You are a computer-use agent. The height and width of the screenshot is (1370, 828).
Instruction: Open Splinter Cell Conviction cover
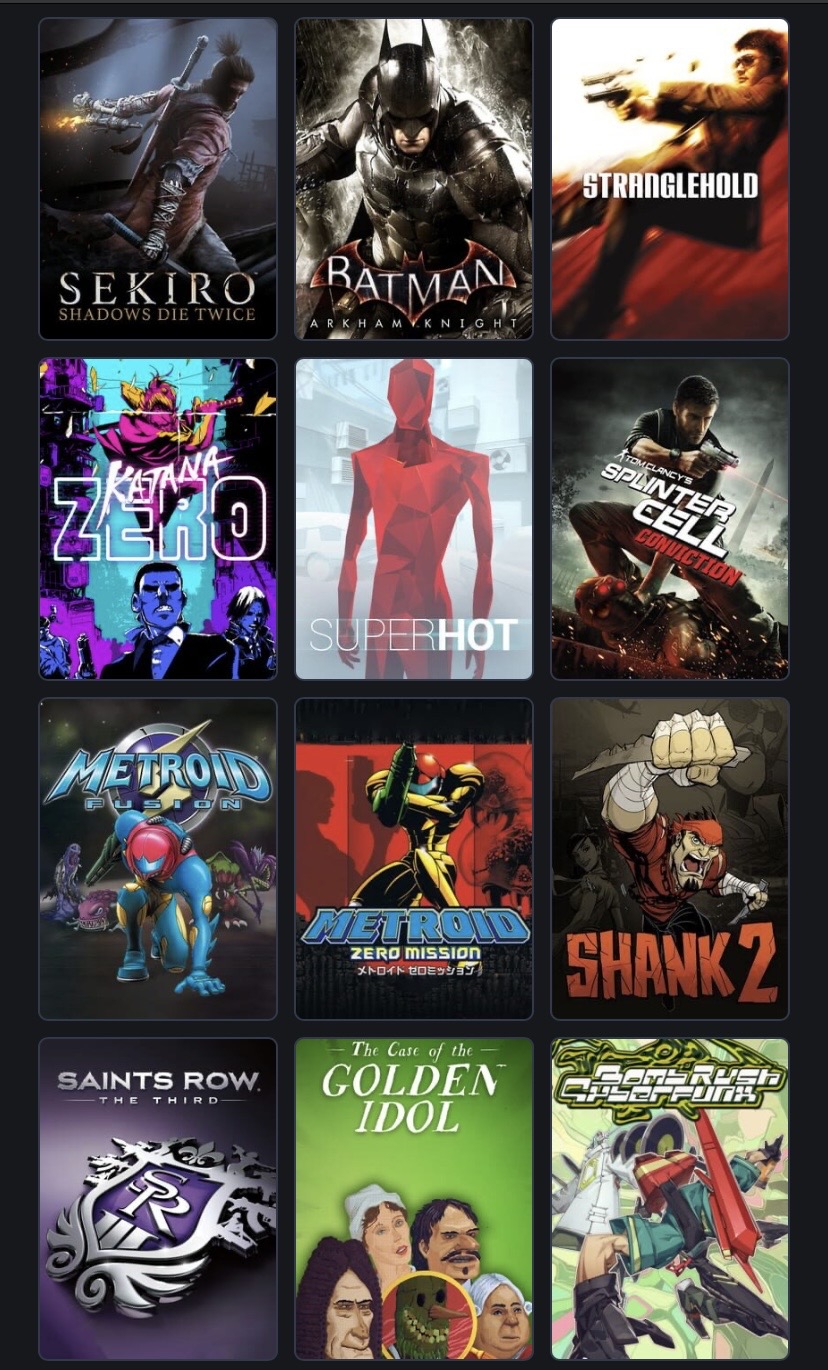(670, 519)
